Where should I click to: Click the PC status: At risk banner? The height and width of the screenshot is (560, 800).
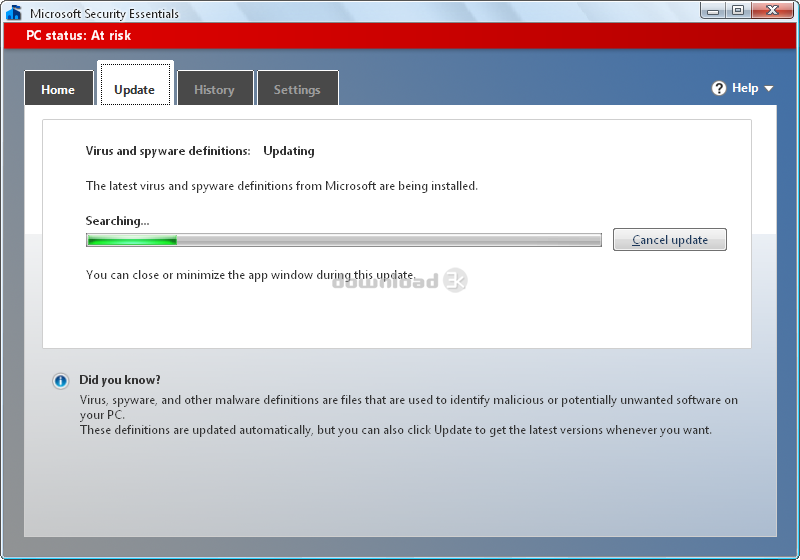pos(399,35)
